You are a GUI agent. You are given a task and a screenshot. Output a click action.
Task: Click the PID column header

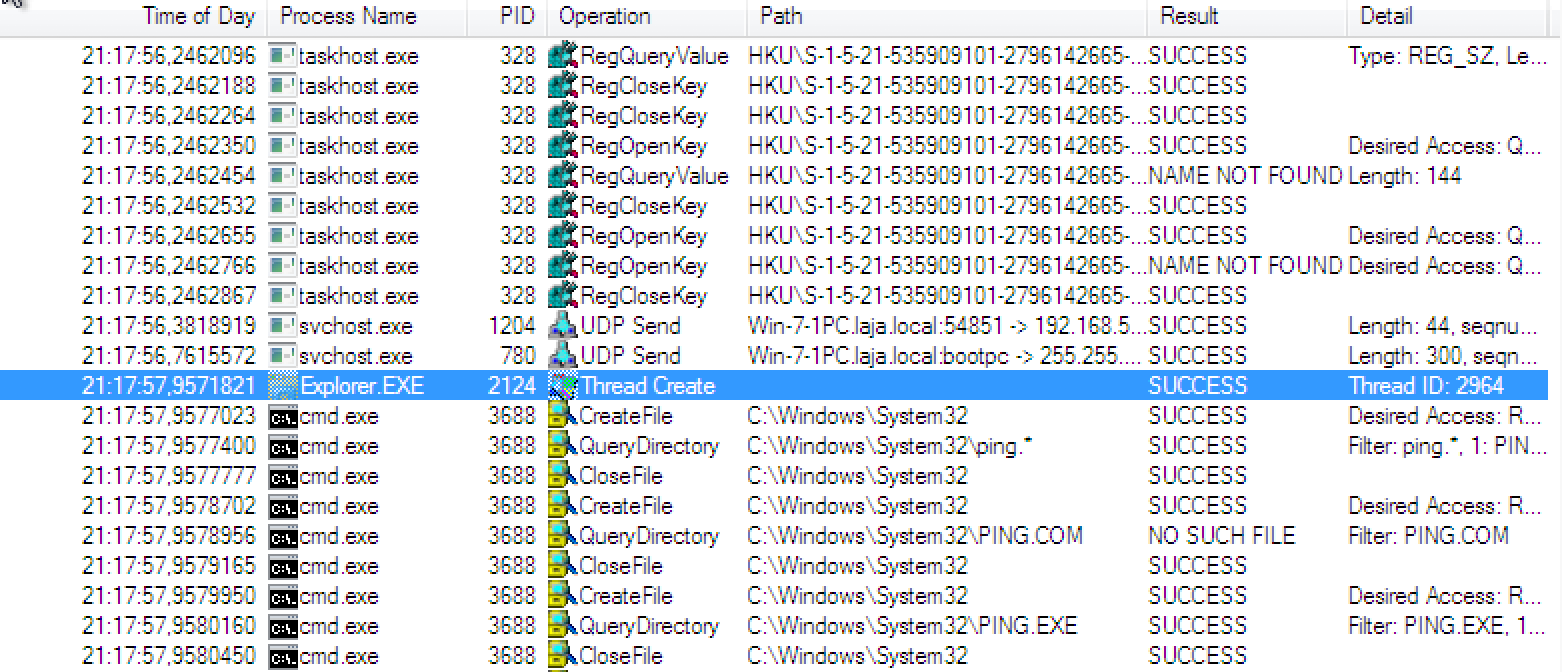tap(517, 16)
